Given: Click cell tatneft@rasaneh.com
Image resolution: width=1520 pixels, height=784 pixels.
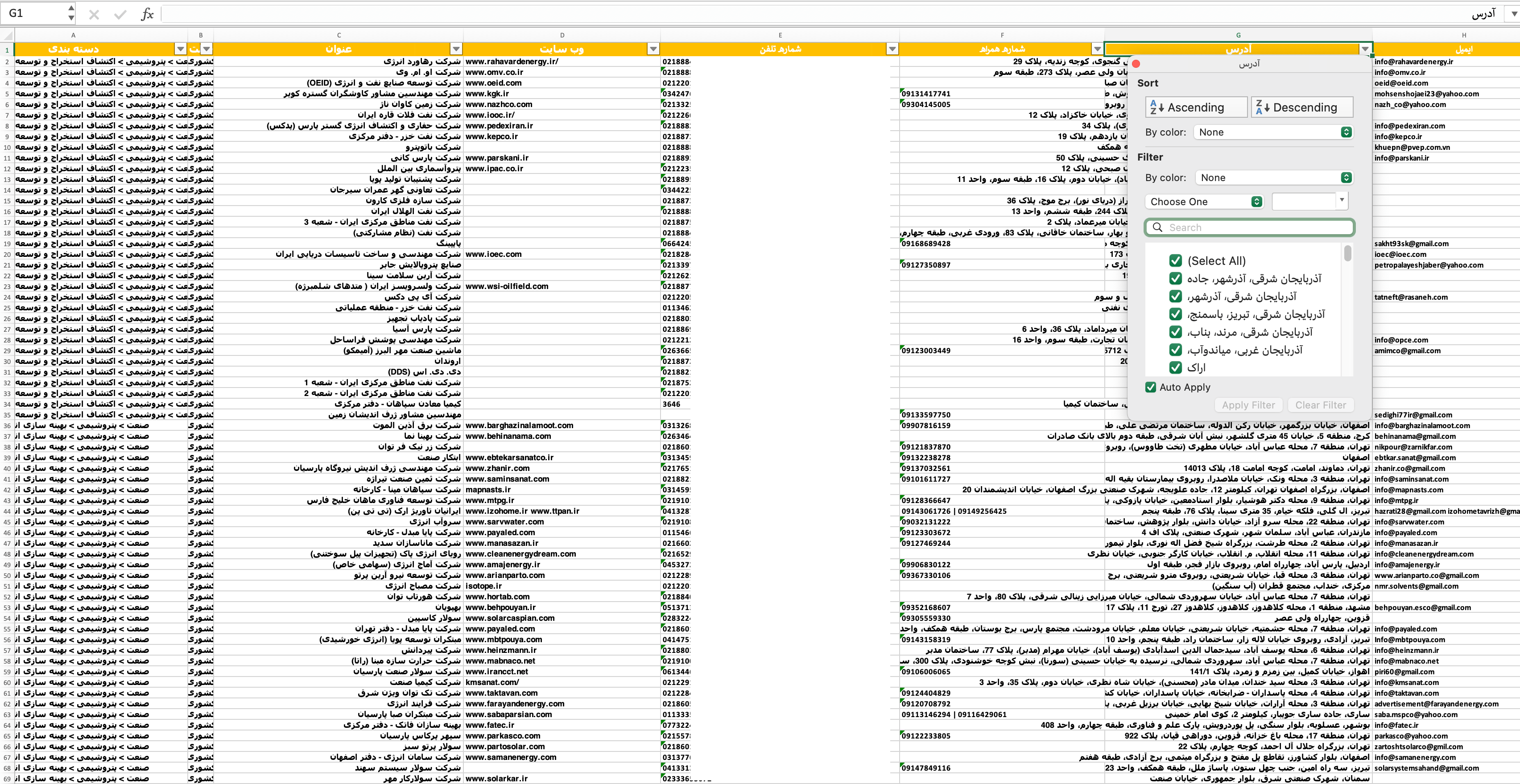Looking at the screenshot, I should coord(1446,297).
